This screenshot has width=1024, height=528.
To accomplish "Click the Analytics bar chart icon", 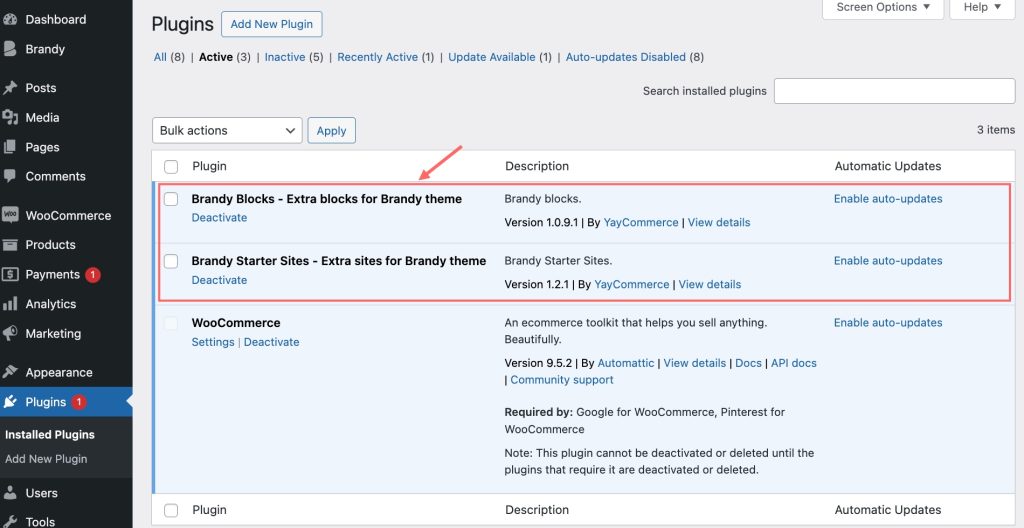I will coord(10,304).
